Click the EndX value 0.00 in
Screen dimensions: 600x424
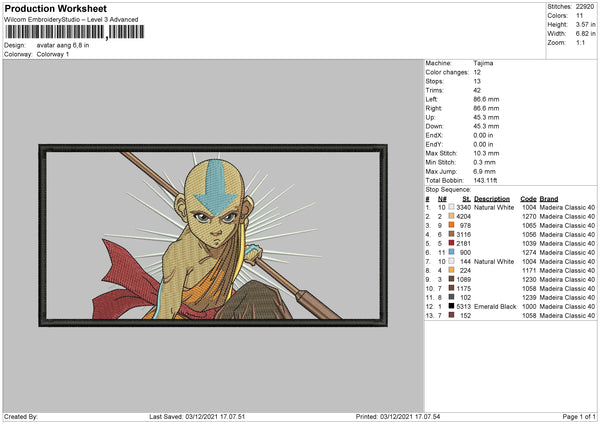coord(483,135)
